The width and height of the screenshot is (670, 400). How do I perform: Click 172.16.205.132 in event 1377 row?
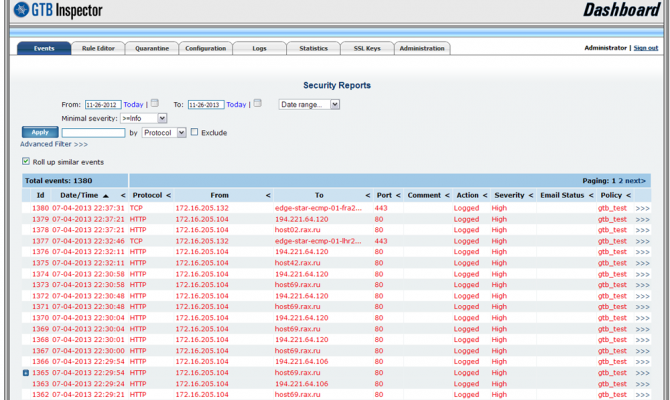click(x=202, y=241)
